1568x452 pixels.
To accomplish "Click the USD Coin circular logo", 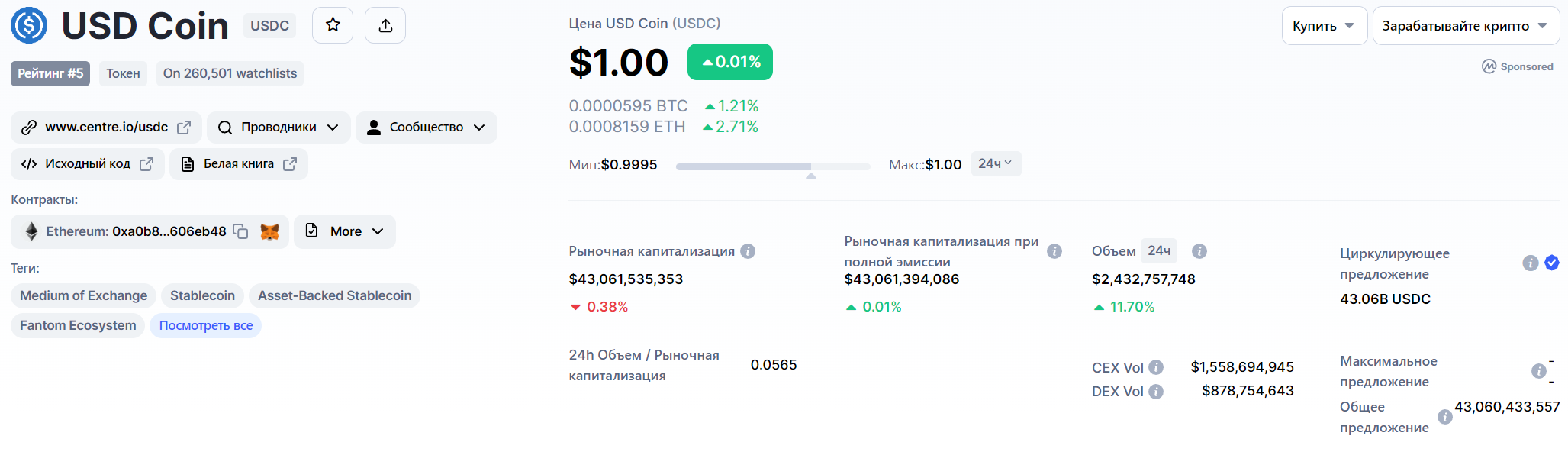I will pyautogui.click(x=28, y=24).
